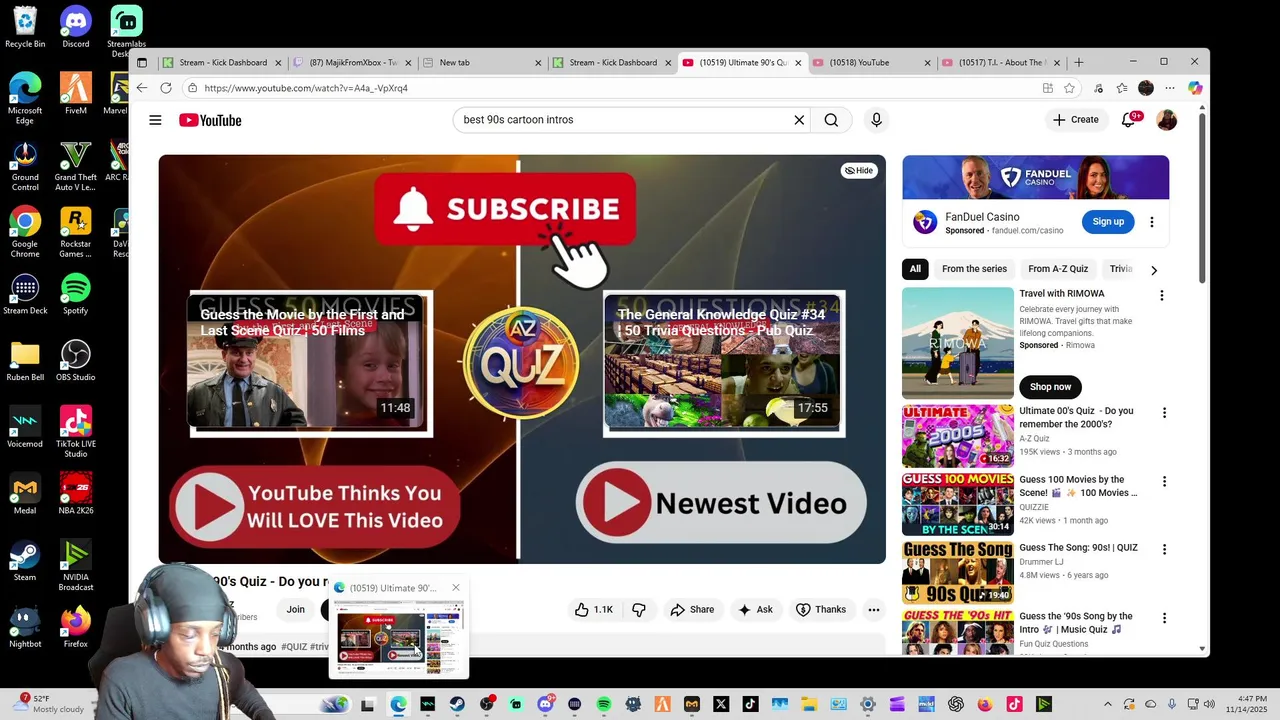Open YouTube account avatar menu
The height and width of the screenshot is (720, 1280).
1167,120
